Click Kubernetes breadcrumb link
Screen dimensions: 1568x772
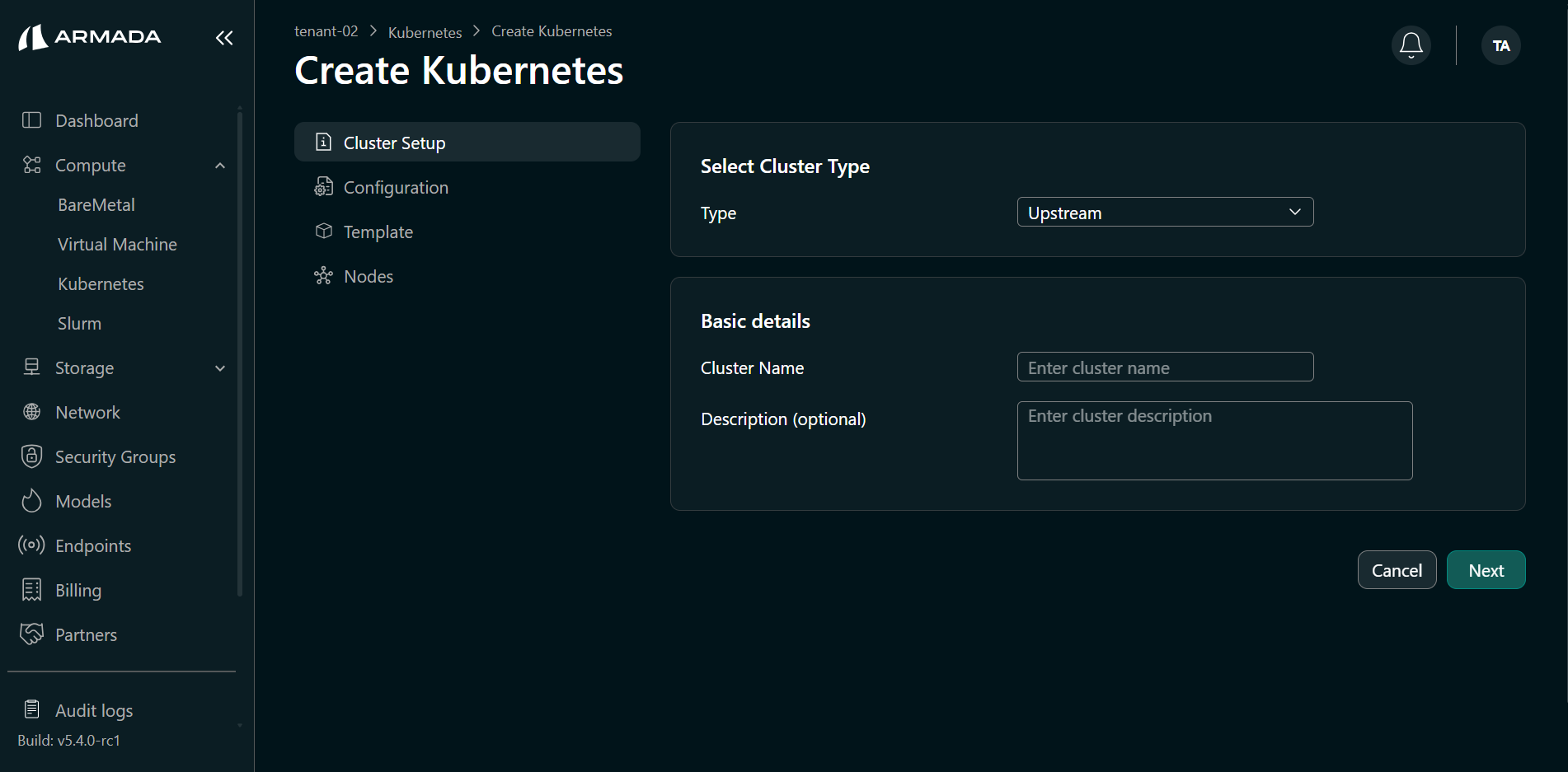(425, 32)
